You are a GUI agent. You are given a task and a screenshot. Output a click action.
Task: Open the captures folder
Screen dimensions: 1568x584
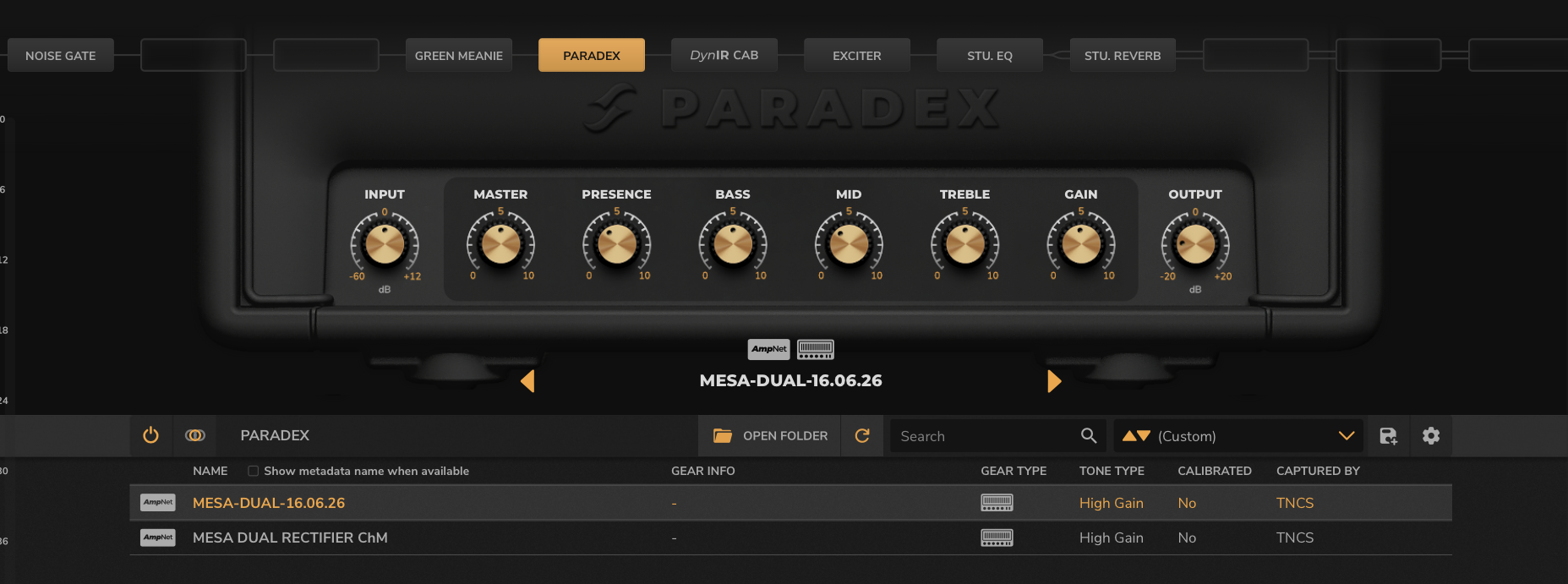pyautogui.click(x=770, y=435)
